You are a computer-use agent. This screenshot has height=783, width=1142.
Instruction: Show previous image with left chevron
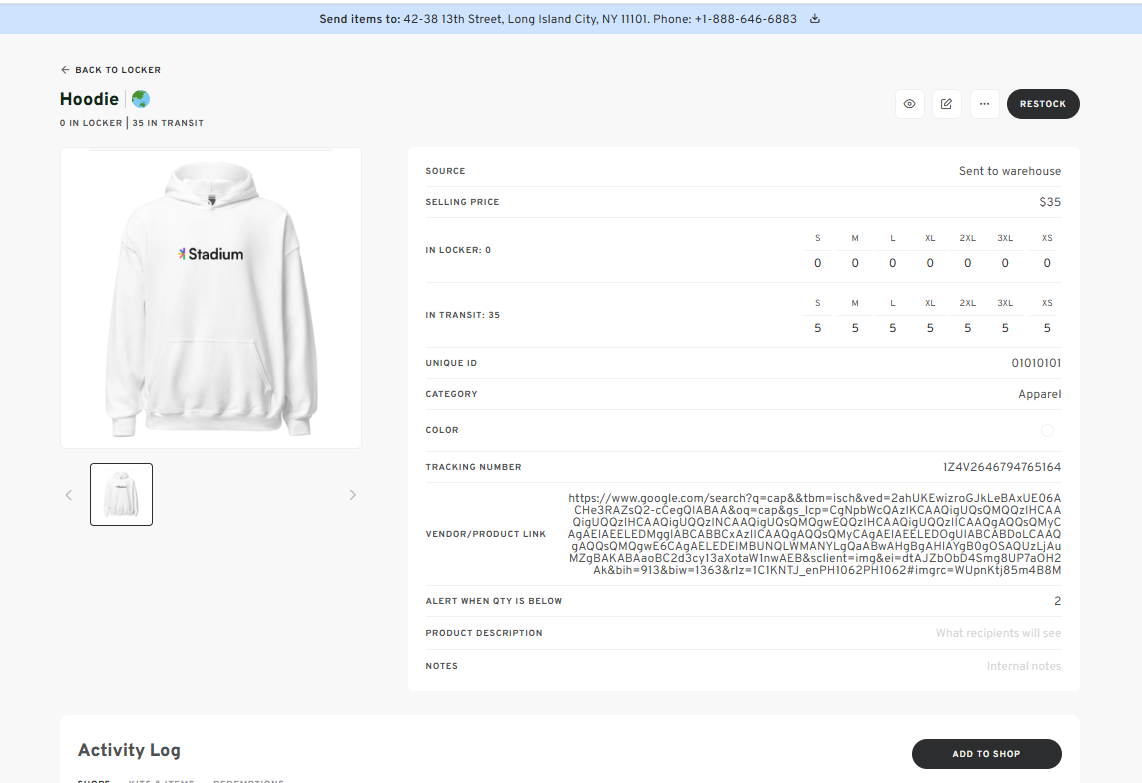[68, 495]
